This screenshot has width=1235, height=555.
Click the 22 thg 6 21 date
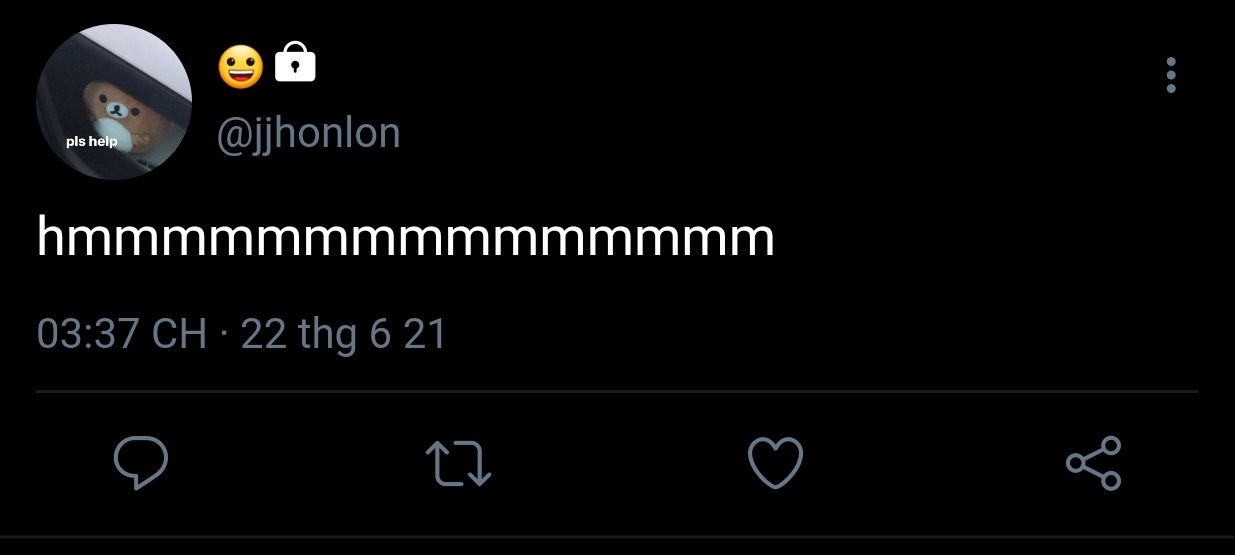click(343, 334)
